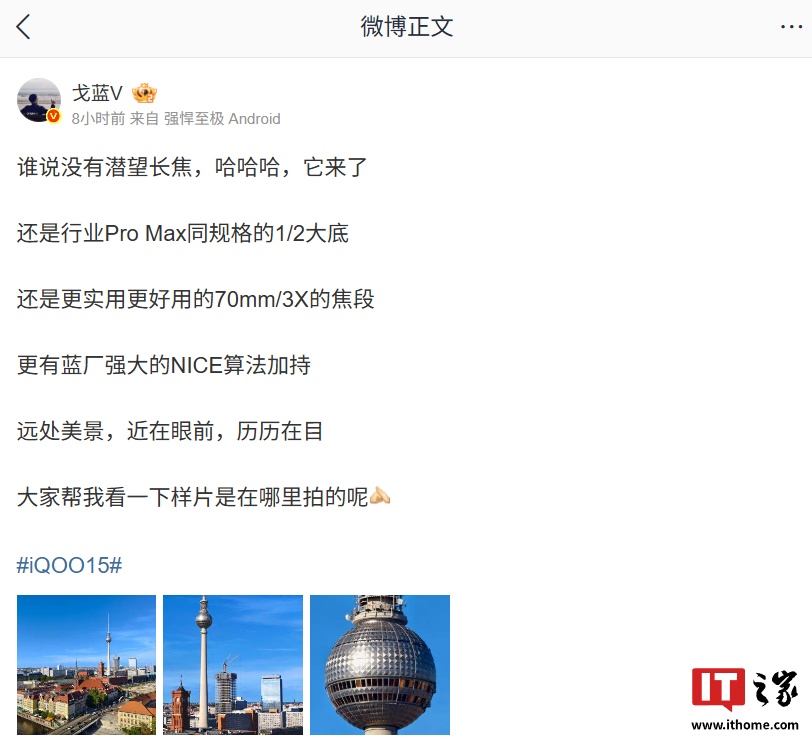
Task: Tap the 强悍至极 Android source label
Action: [x=222, y=119]
